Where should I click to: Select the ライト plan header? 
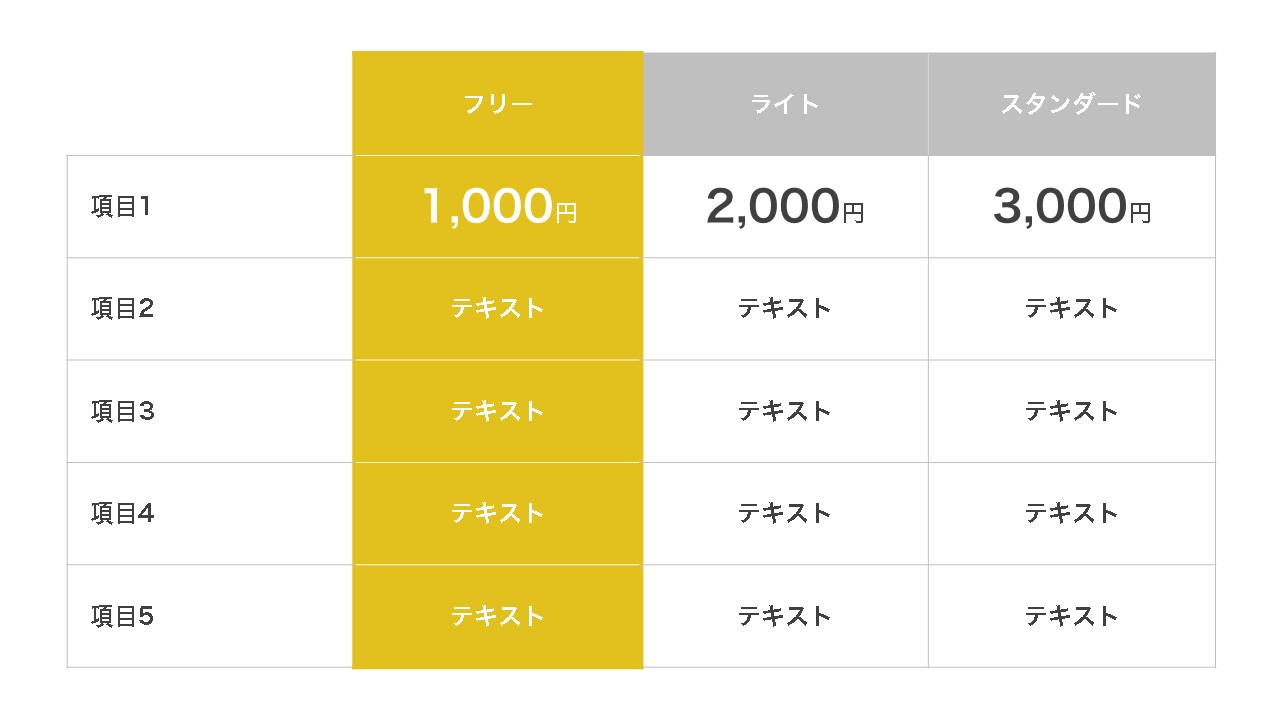785,104
